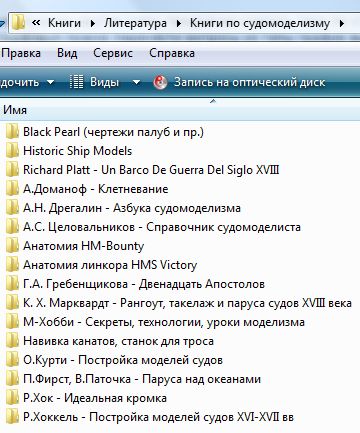Click folder icon beside П.Фирст, В.Паточка entry

coord(12,379)
